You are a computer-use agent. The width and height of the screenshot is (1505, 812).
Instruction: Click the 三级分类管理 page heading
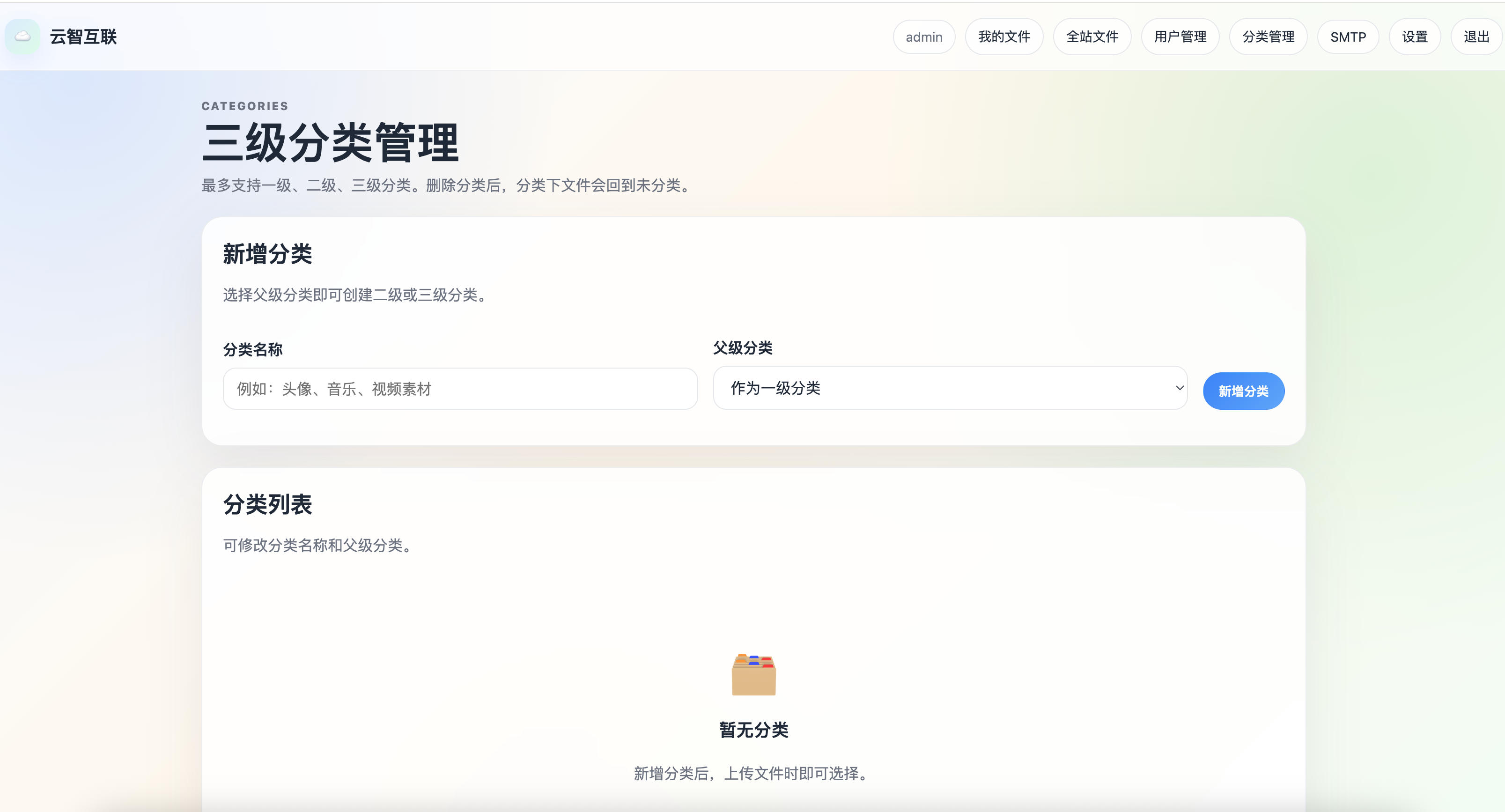tap(330, 142)
